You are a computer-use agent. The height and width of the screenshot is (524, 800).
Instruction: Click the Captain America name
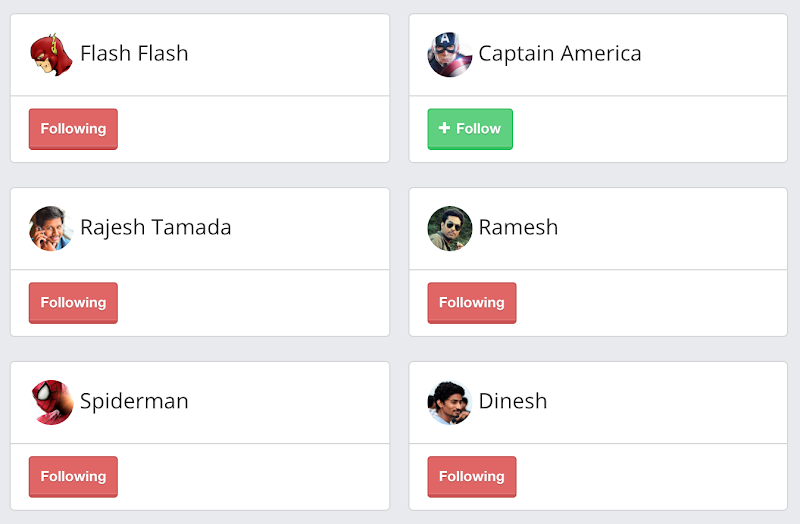click(560, 54)
